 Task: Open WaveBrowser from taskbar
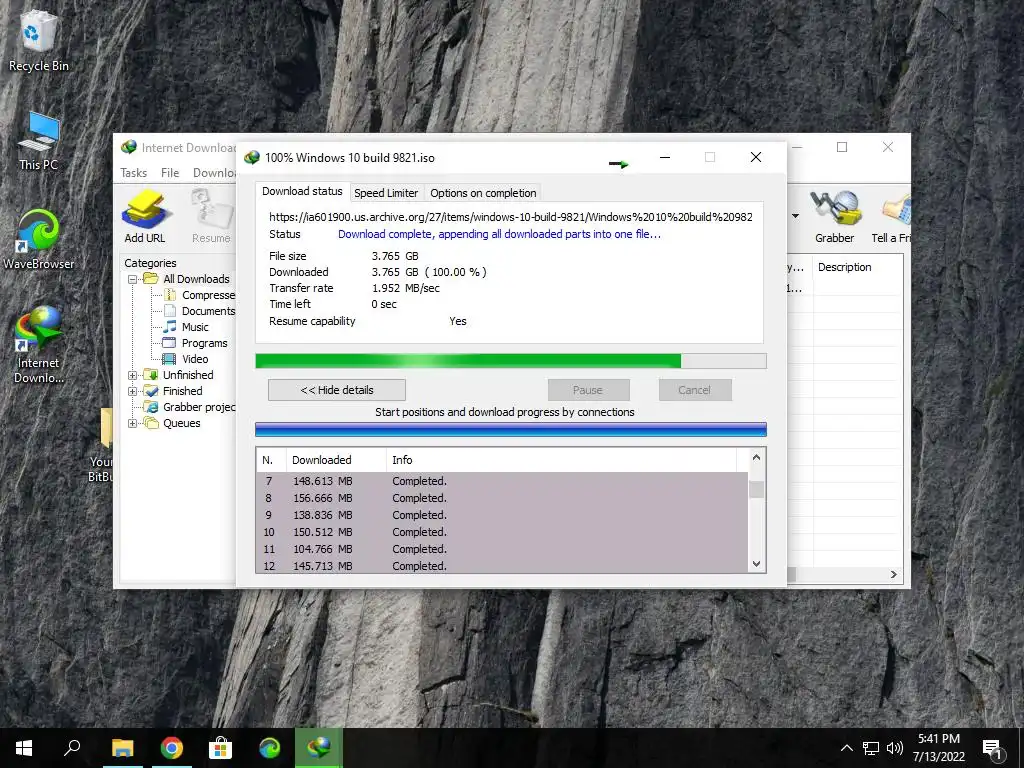pos(269,748)
